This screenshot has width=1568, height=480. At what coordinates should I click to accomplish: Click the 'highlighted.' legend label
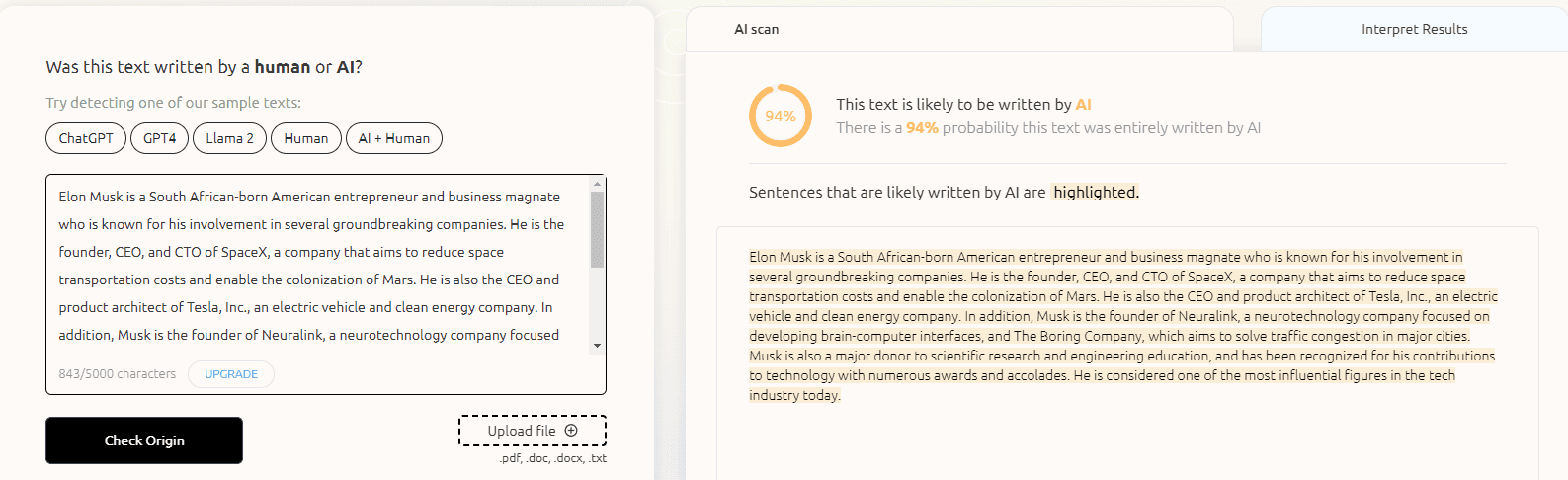point(1096,193)
